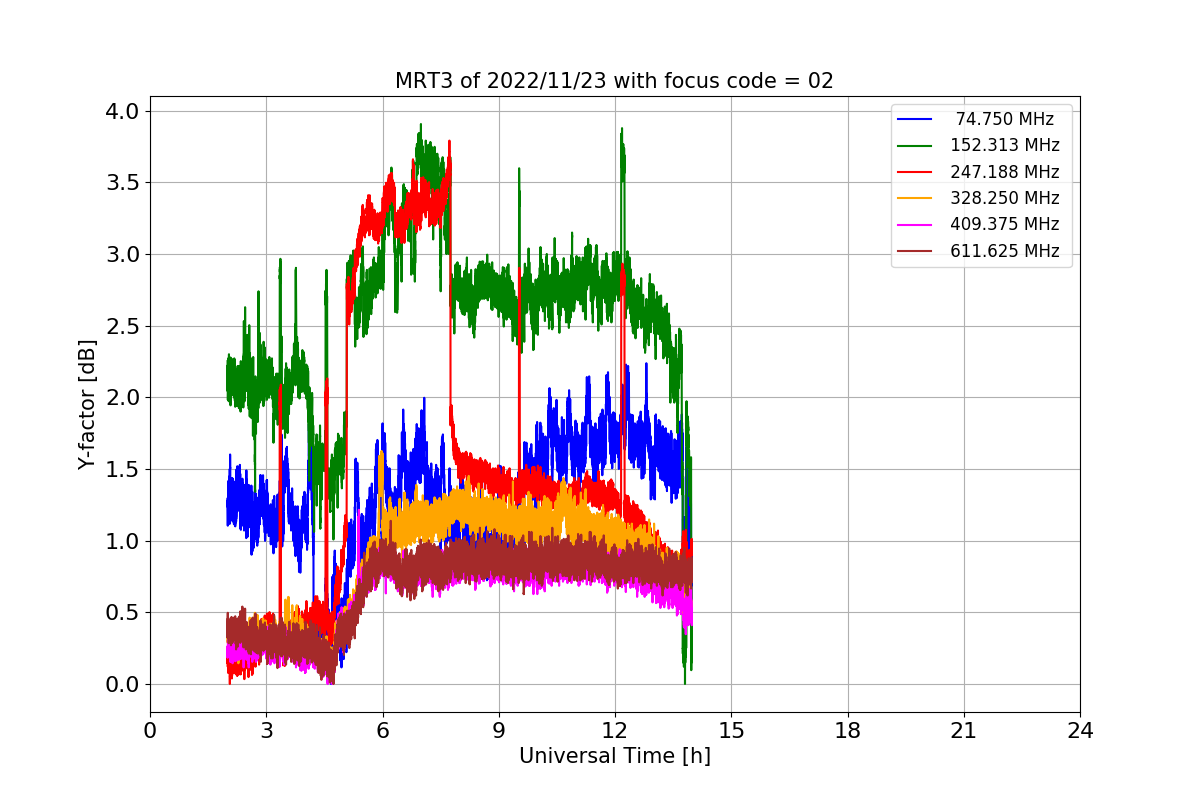
Task: Click y-axis tick label 1.5
Action: (x=122, y=470)
